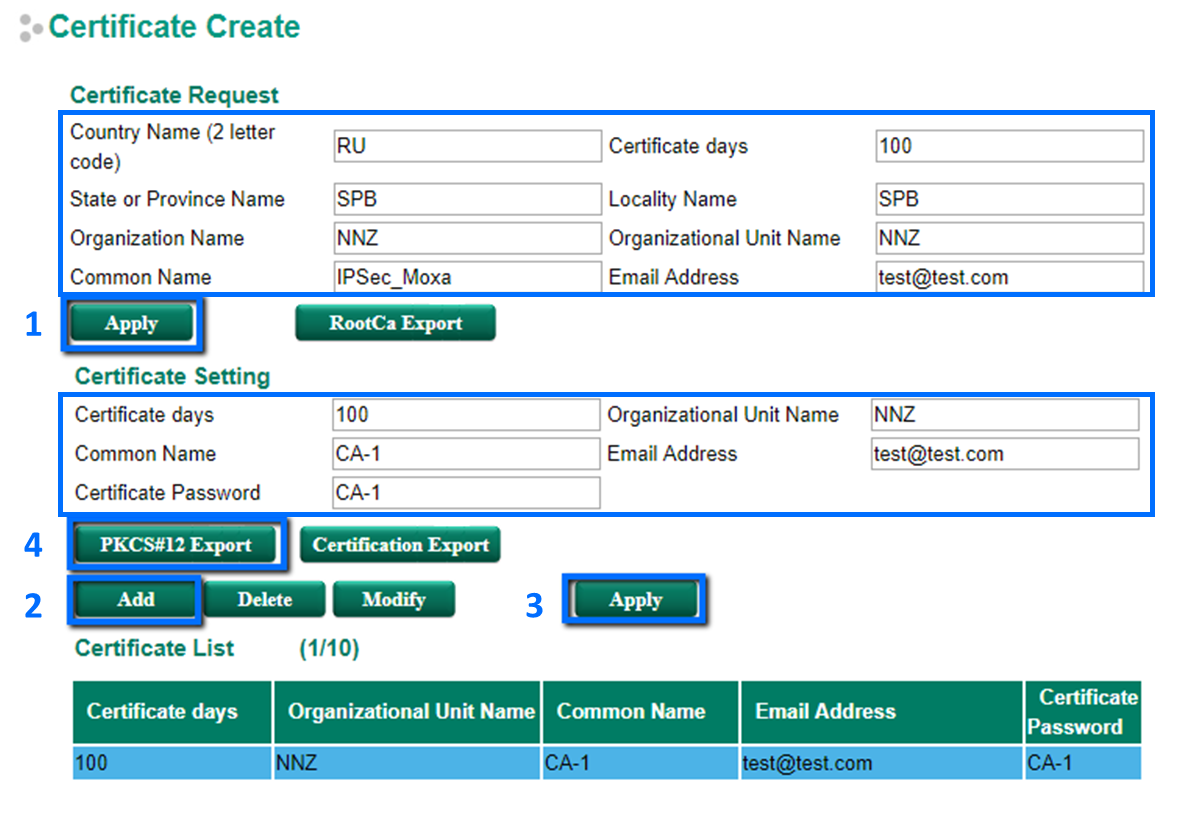Select the CA-1 row in Certificate List
This screenshot has height=831, width=1199.
tap(606, 764)
